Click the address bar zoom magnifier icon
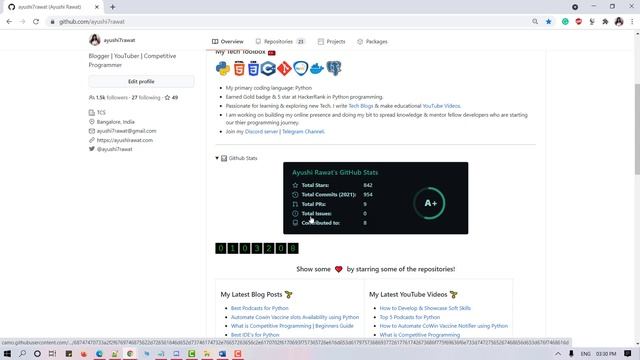This screenshot has width=640, height=360. coord(535,22)
